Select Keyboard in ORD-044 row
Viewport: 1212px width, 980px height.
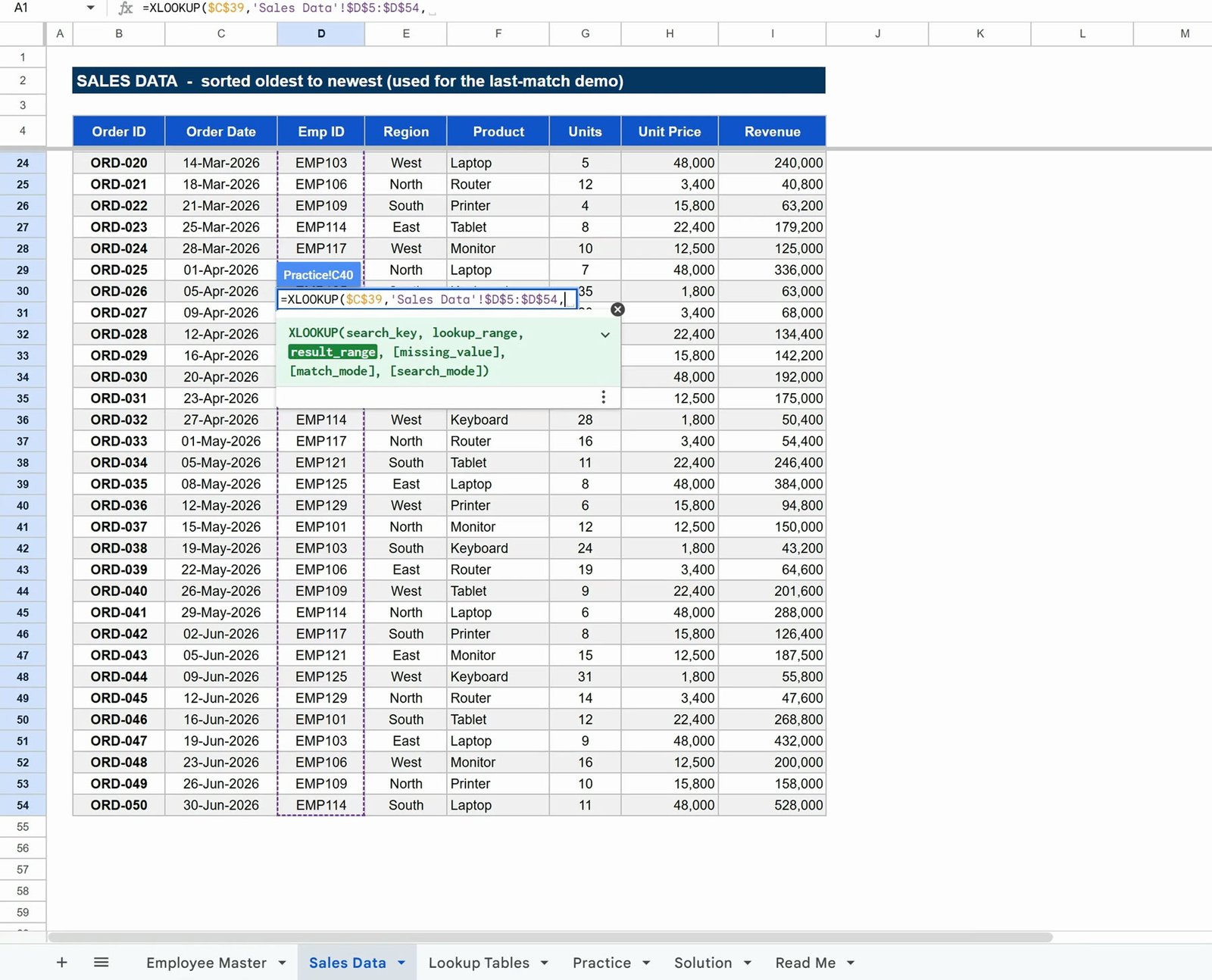click(x=498, y=676)
